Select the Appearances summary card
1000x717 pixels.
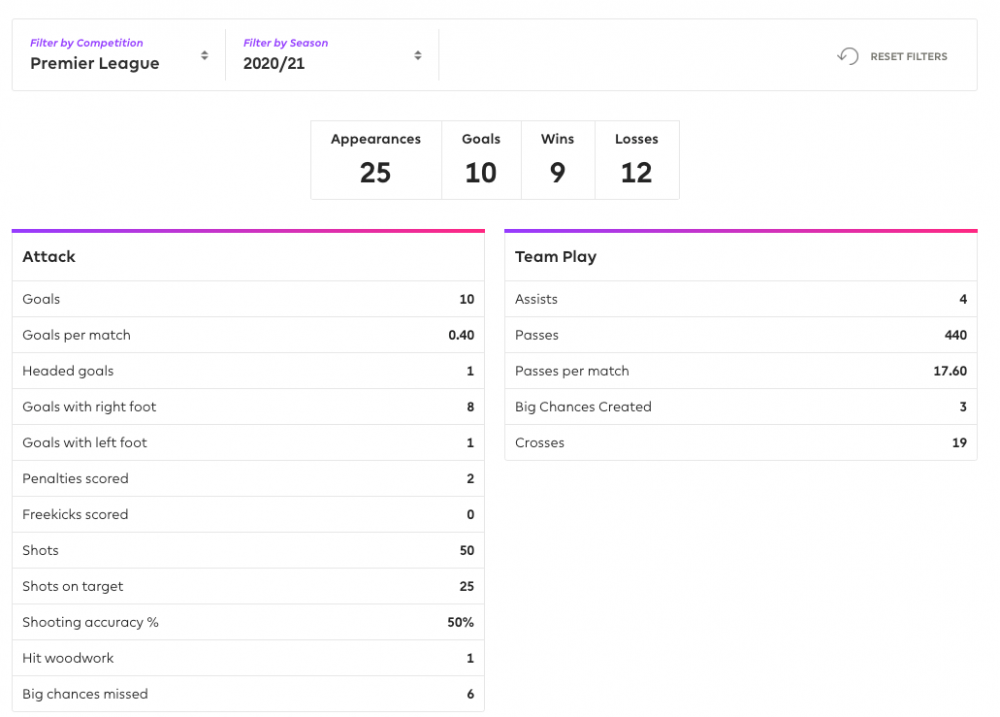click(376, 160)
